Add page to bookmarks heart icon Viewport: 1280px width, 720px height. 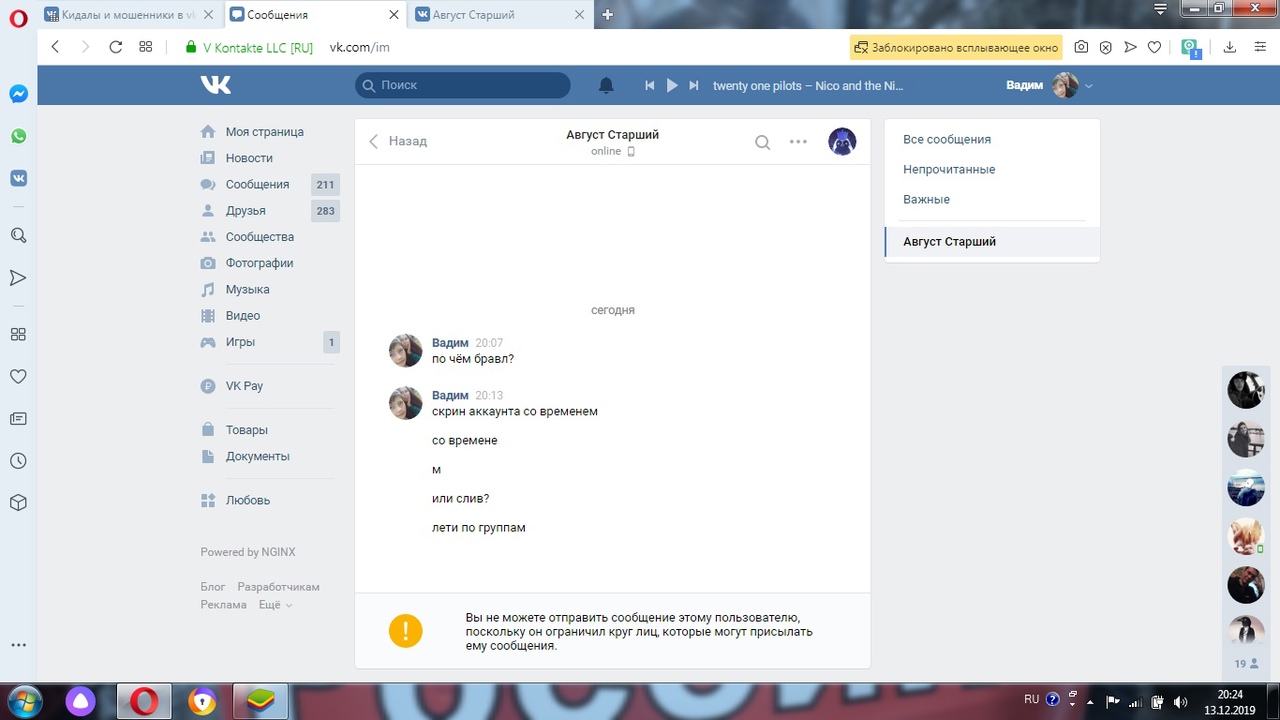coord(1154,47)
